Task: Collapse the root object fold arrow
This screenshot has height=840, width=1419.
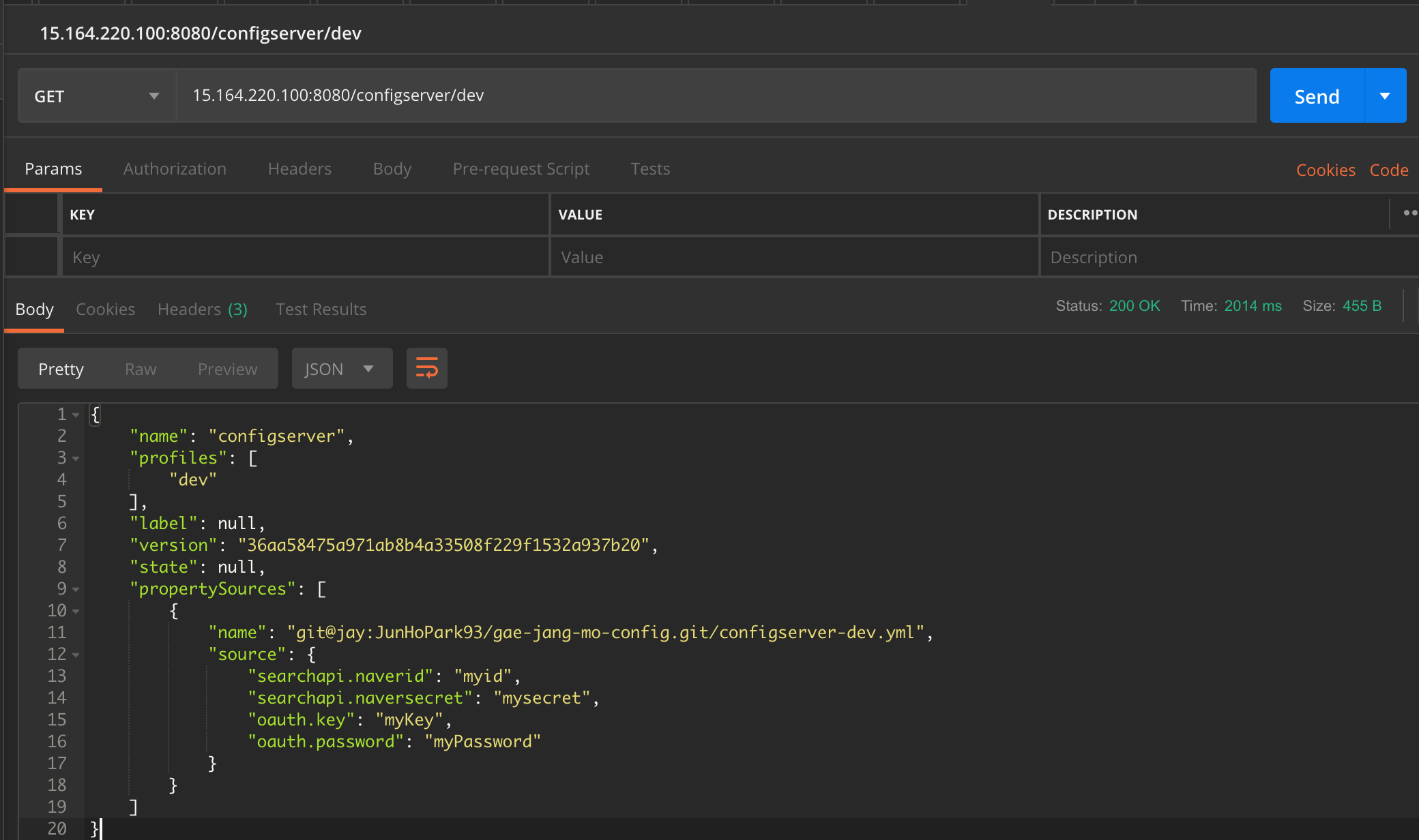Action: click(76, 415)
